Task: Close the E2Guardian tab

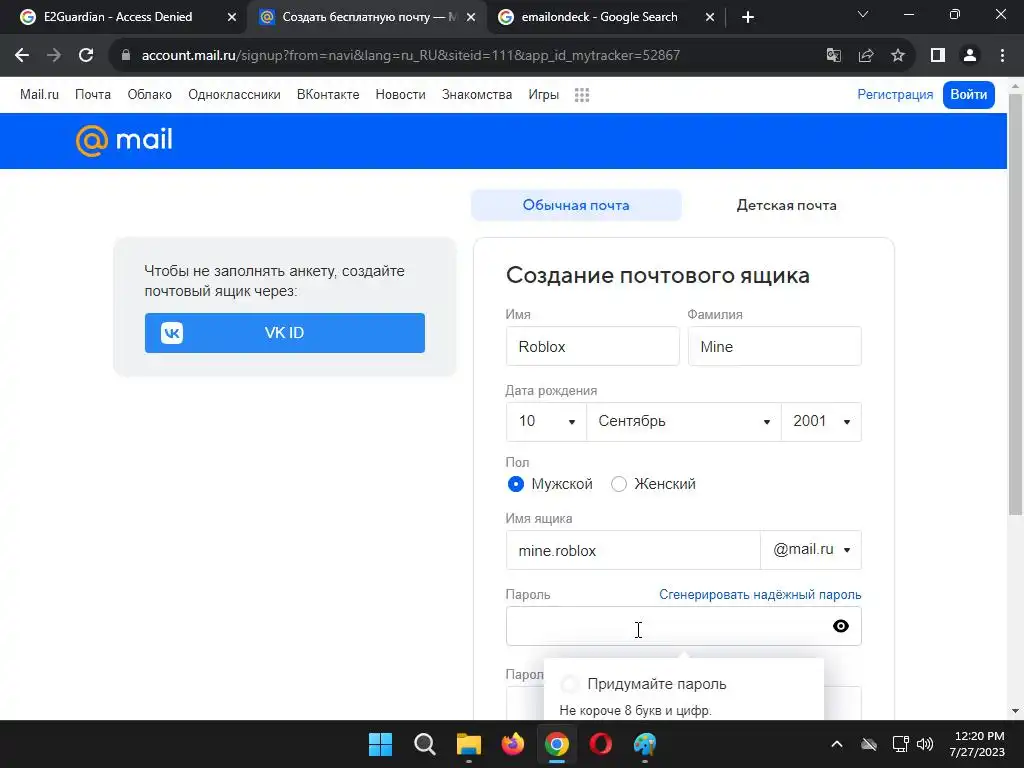Action: click(232, 17)
